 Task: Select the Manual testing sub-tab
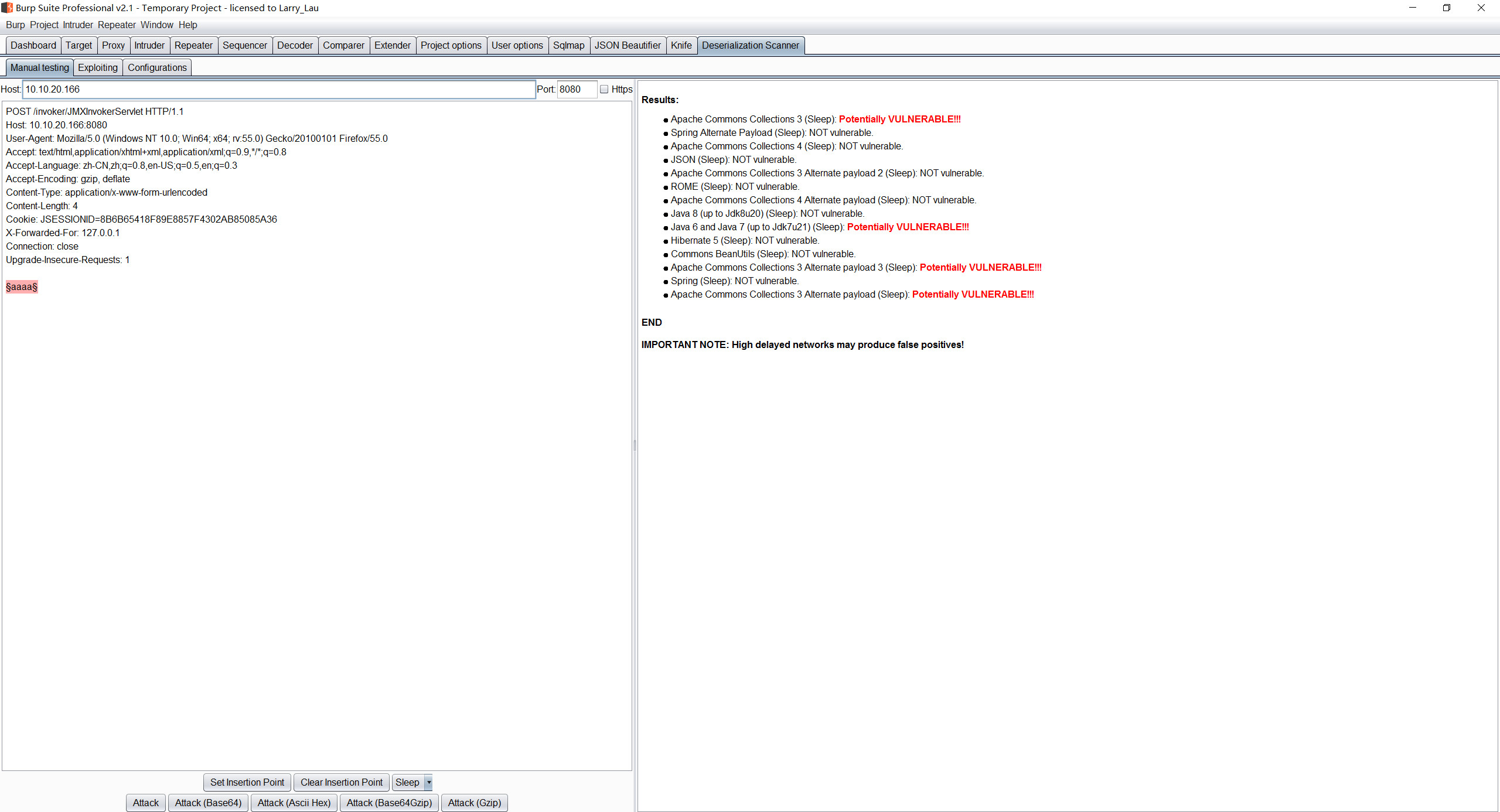click(x=40, y=67)
